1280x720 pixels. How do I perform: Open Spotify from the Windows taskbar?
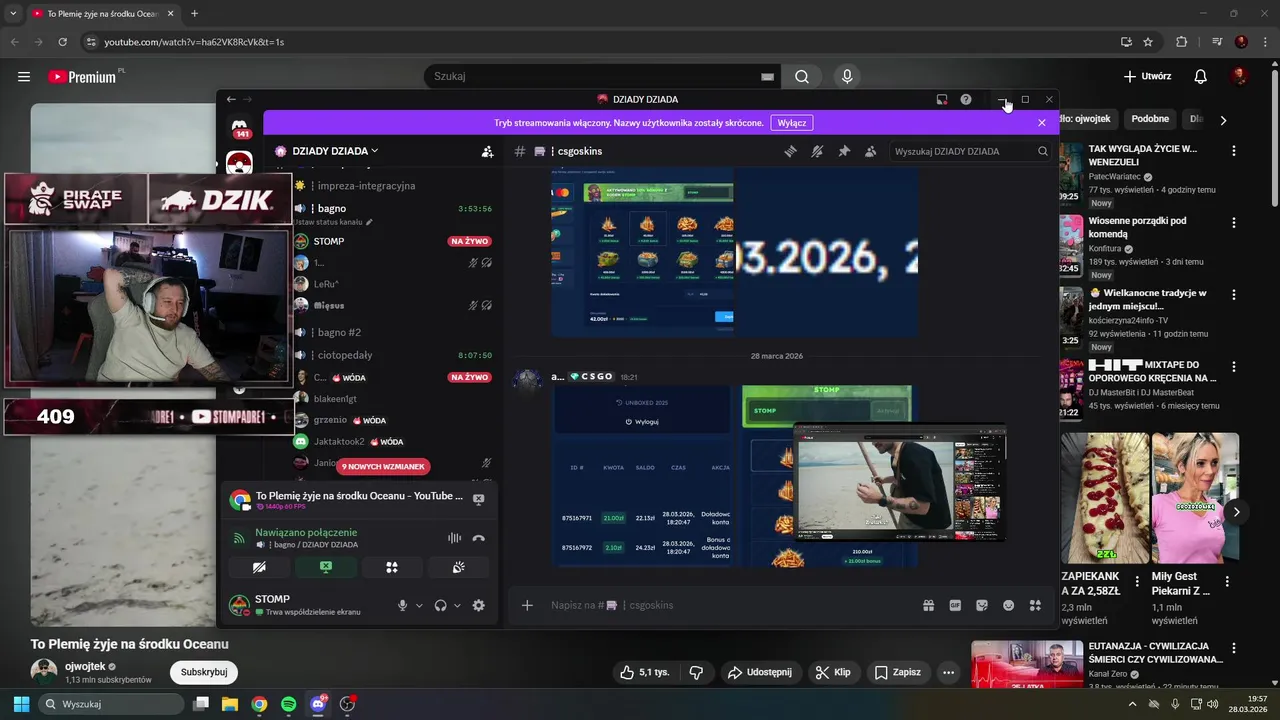[288, 704]
